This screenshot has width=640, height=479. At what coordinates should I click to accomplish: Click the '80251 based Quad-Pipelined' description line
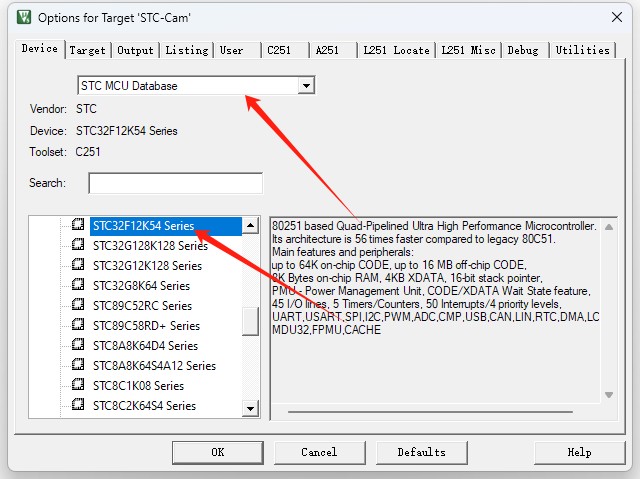(x=434, y=226)
